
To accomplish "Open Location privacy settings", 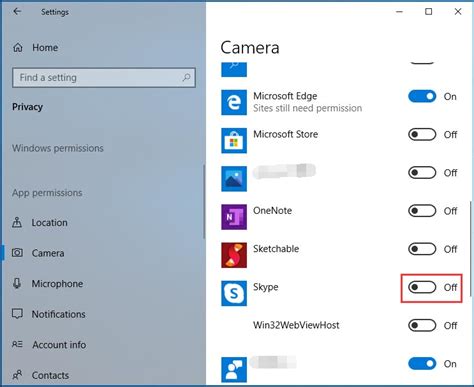I will (49, 223).
